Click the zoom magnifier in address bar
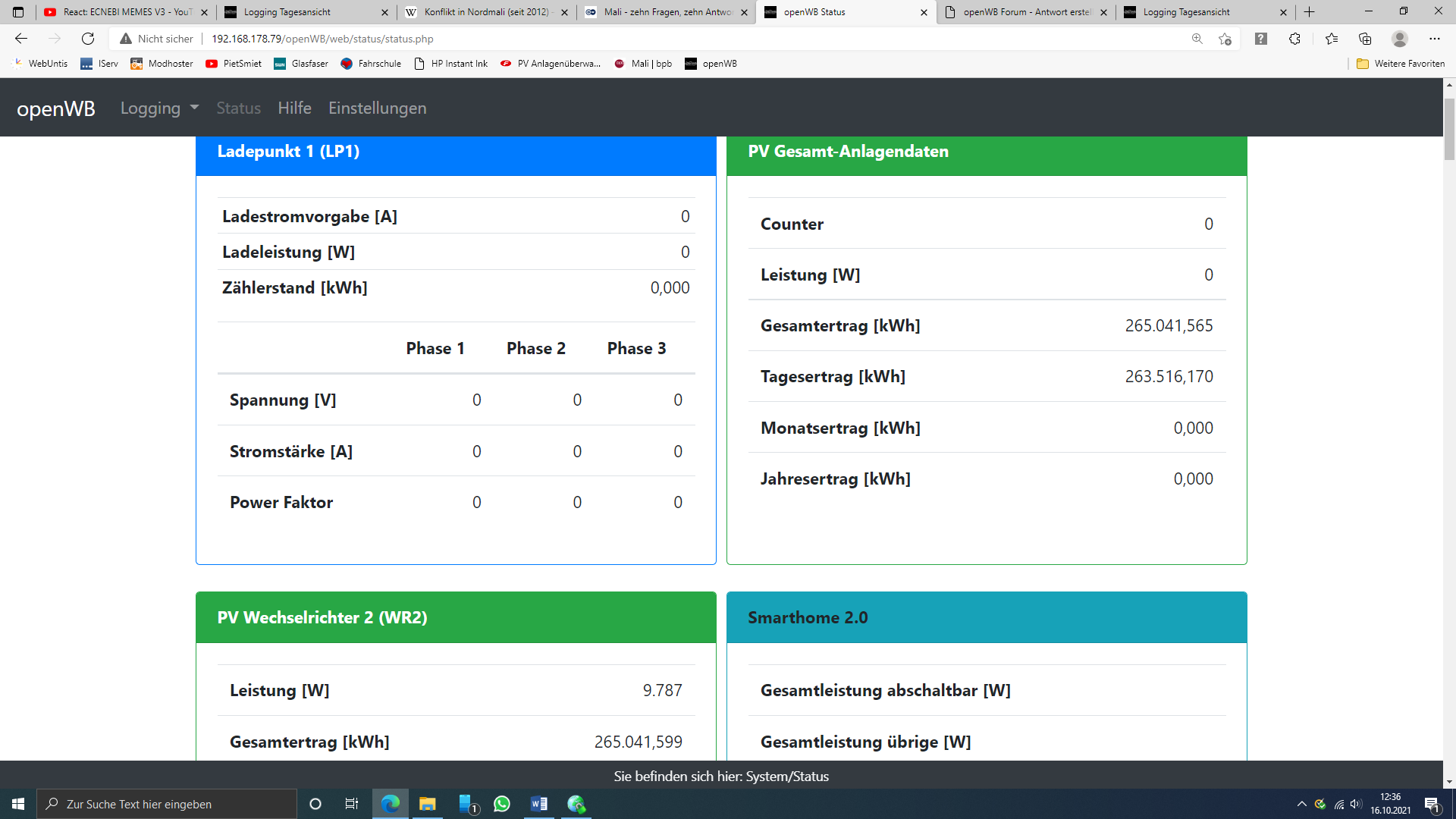The height and width of the screenshot is (819, 1456). pos(1197,39)
